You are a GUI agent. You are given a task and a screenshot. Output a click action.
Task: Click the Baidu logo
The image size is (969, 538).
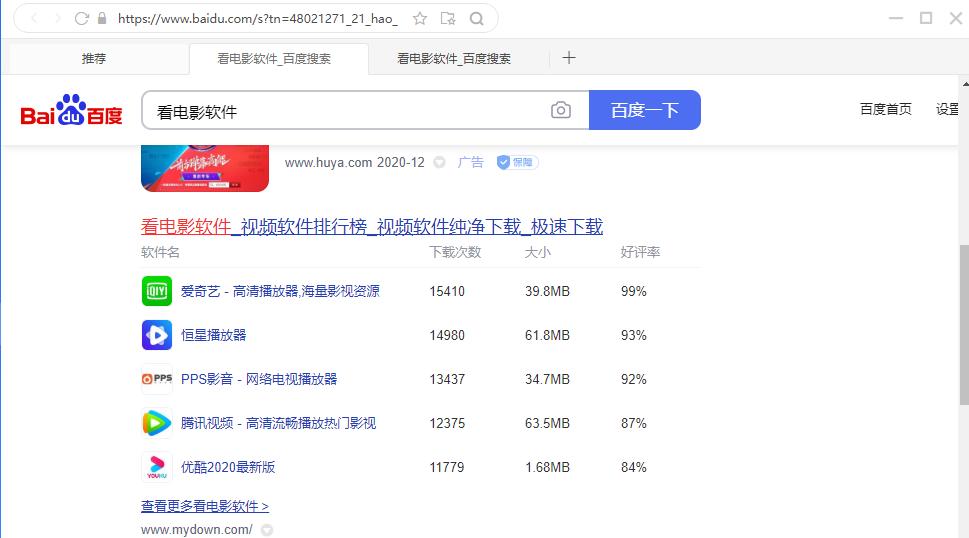pyautogui.click(x=72, y=110)
